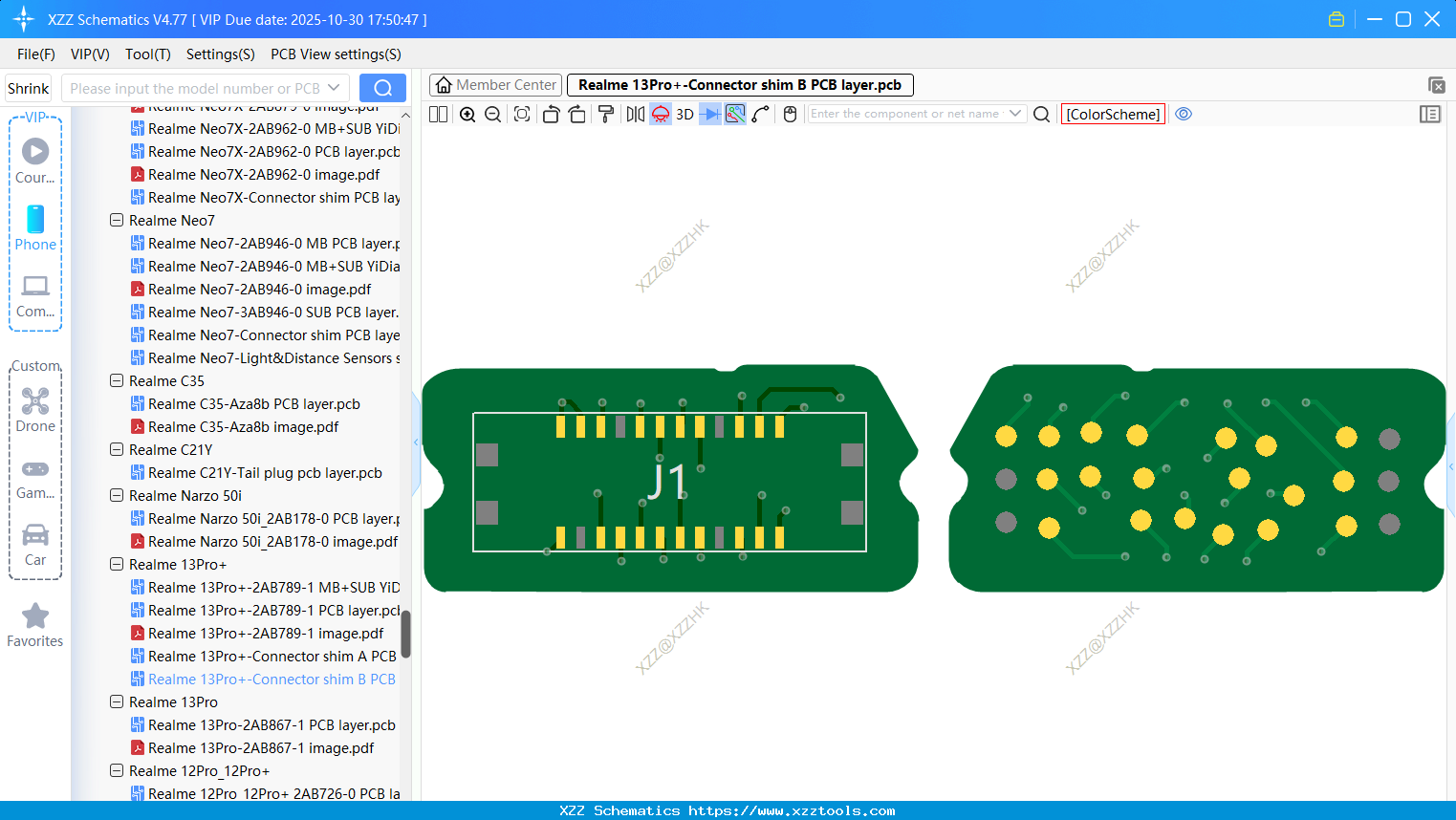Select the route line tool
The height and width of the screenshot is (820, 1456).
click(x=761, y=114)
